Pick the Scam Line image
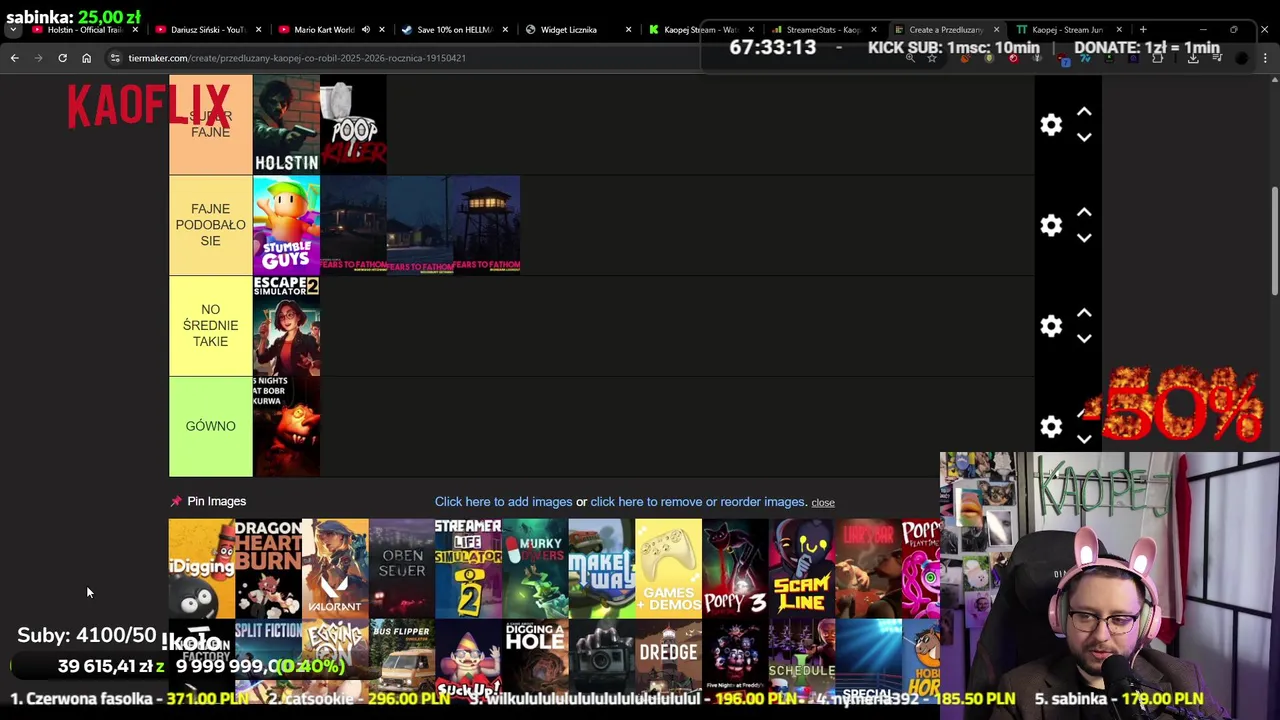The height and width of the screenshot is (720, 1280). (x=801, y=568)
